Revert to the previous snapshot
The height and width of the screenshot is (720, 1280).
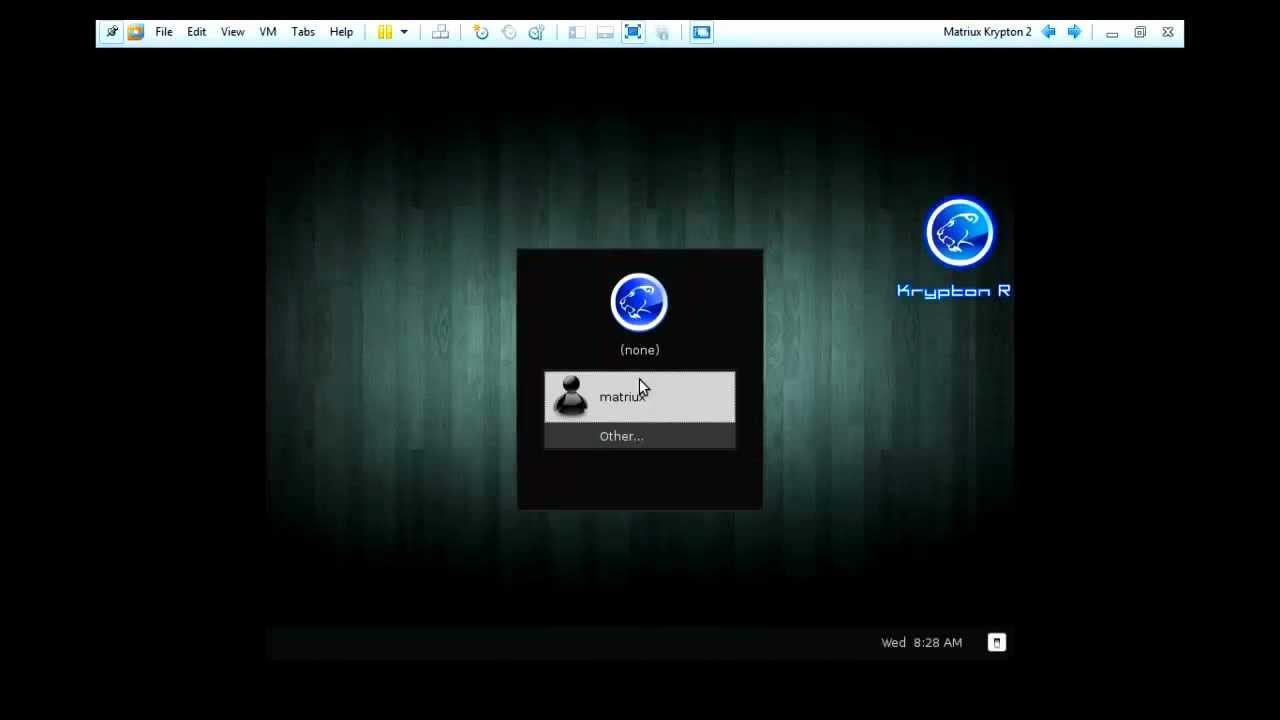click(x=509, y=32)
